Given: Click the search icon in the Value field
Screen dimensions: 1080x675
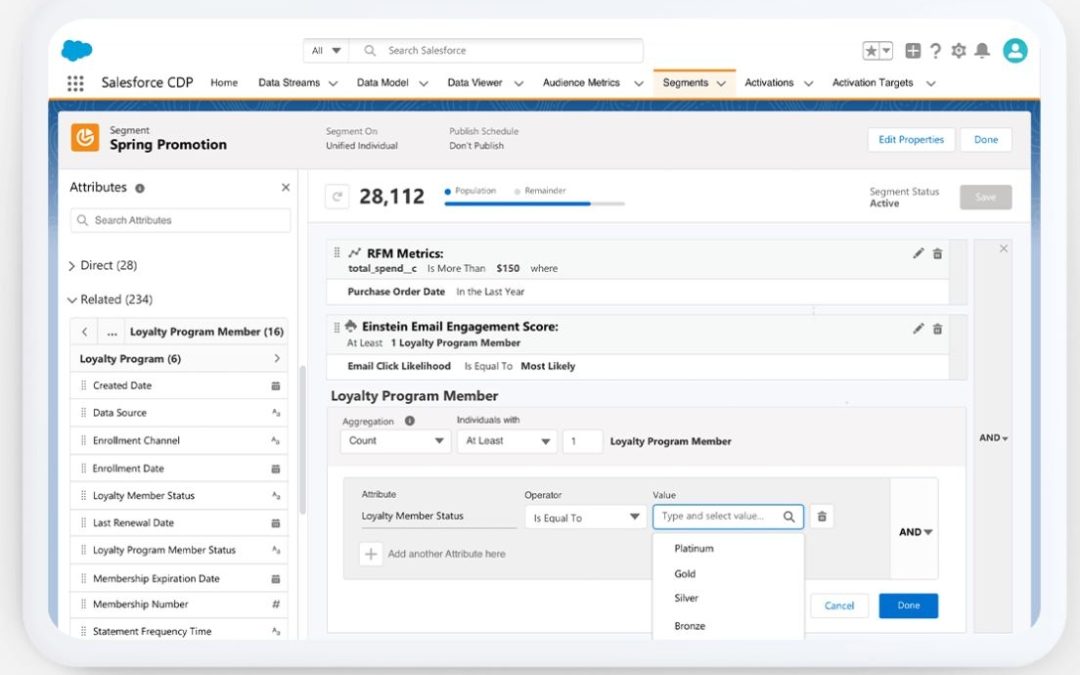Looking at the screenshot, I should click(789, 517).
